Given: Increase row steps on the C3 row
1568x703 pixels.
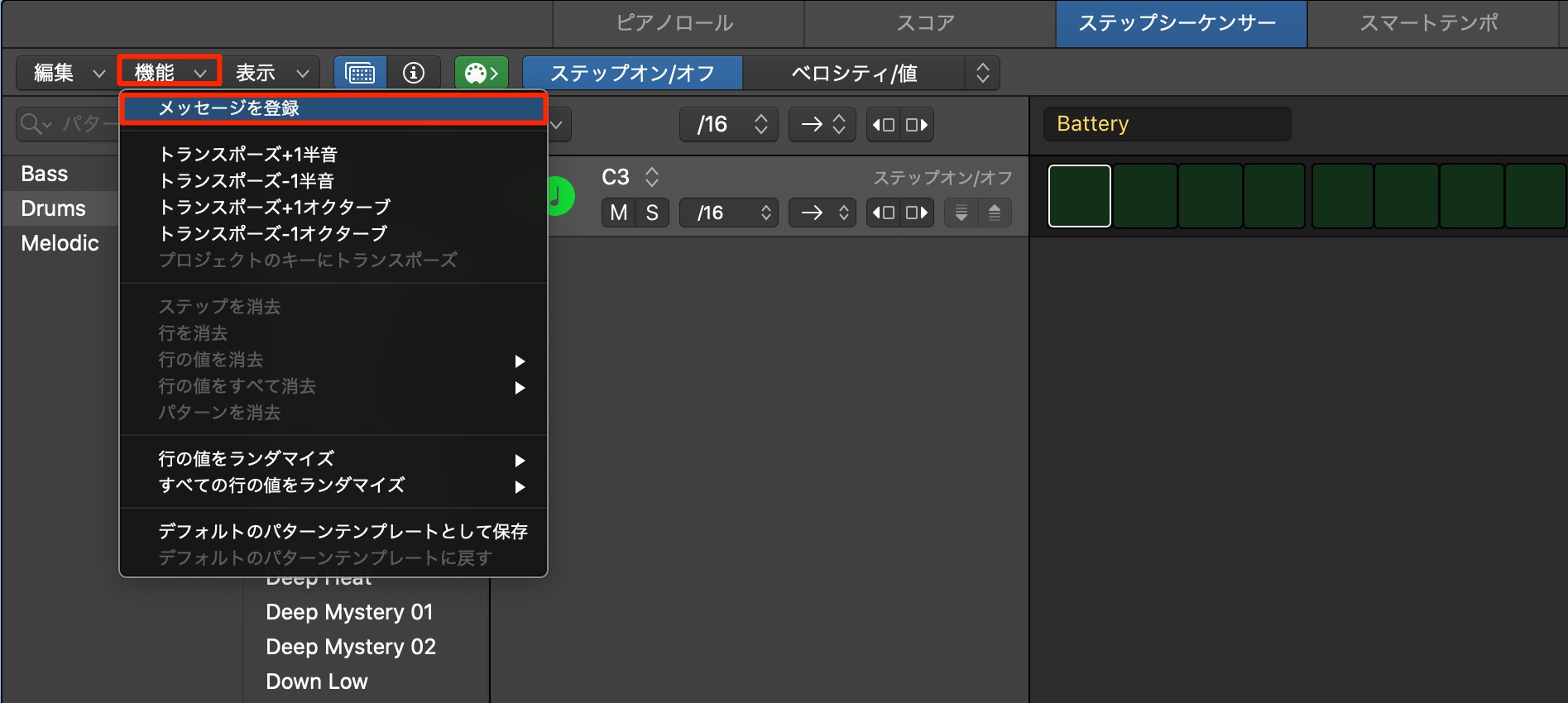Looking at the screenshot, I should [x=917, y=213].
